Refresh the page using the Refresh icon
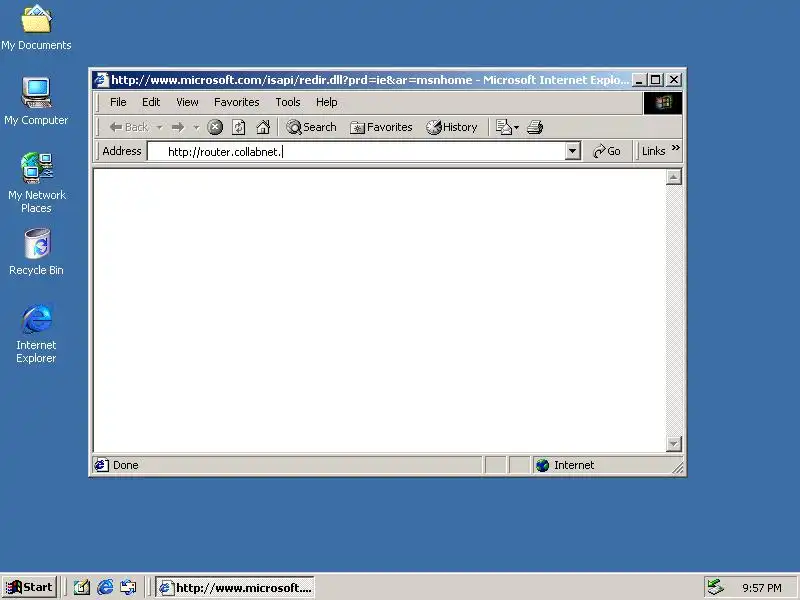 point(238,127)
